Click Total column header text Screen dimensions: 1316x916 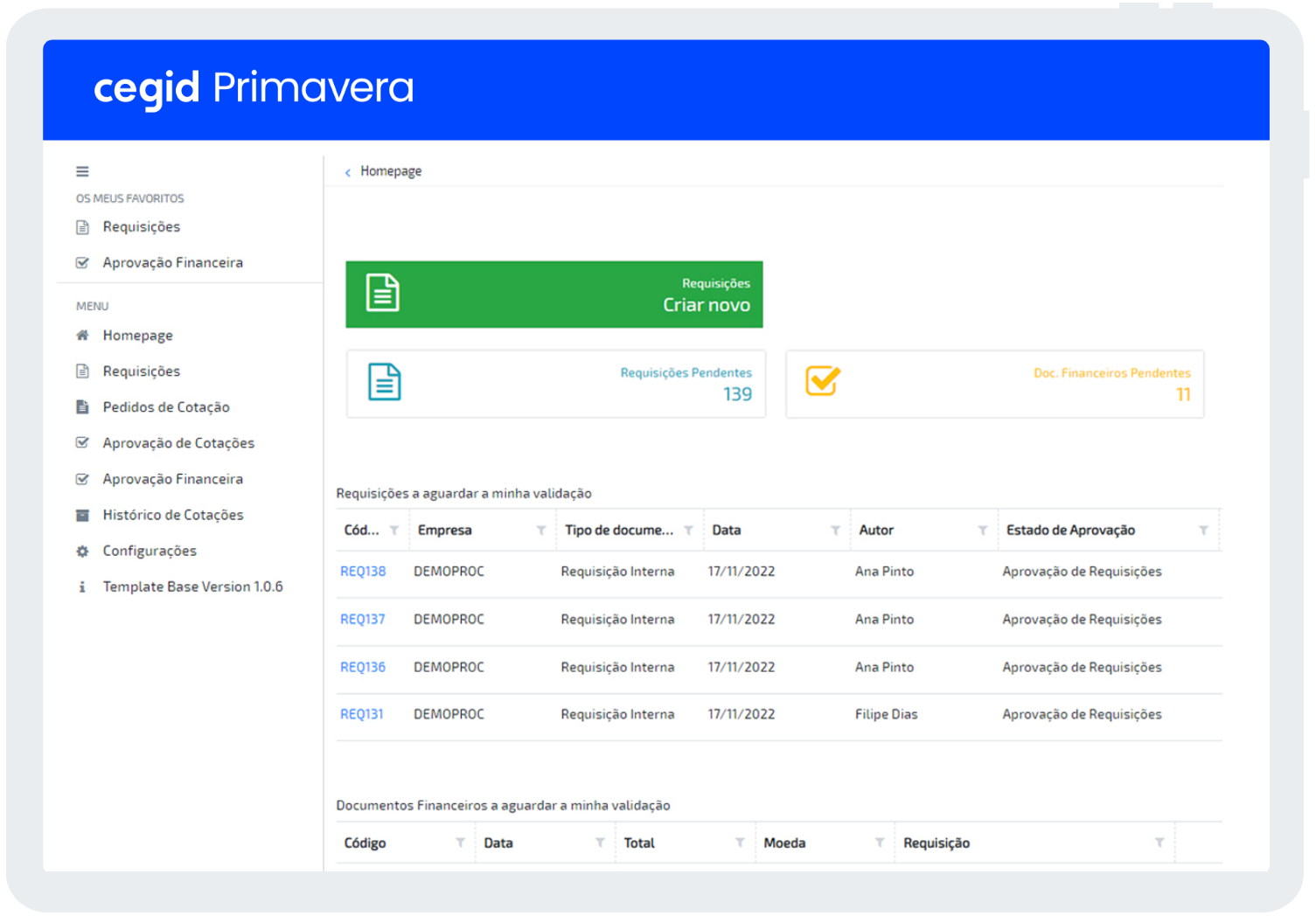click(x=639, y=843)
